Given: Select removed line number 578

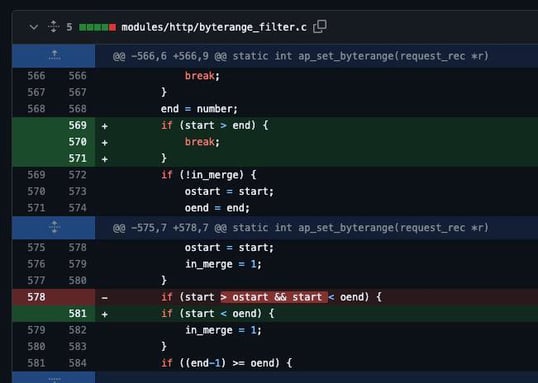Looking at the screenshot, I should [x=36, y=297].
